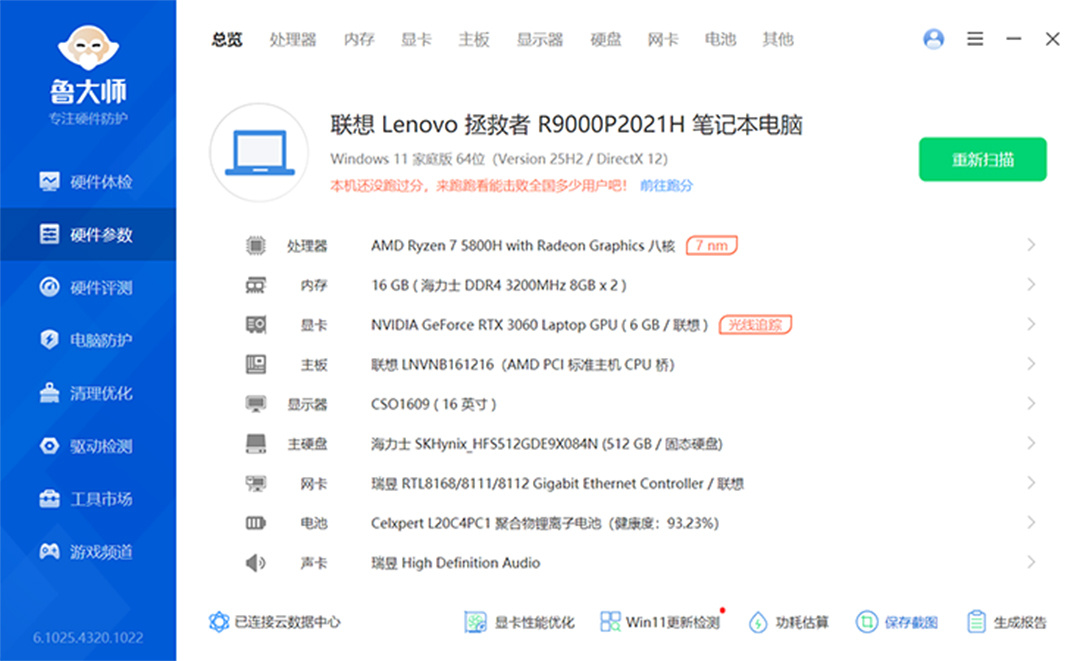Open 游戏频道 gamepad section

pyautogui.click(x=87, y=552)
